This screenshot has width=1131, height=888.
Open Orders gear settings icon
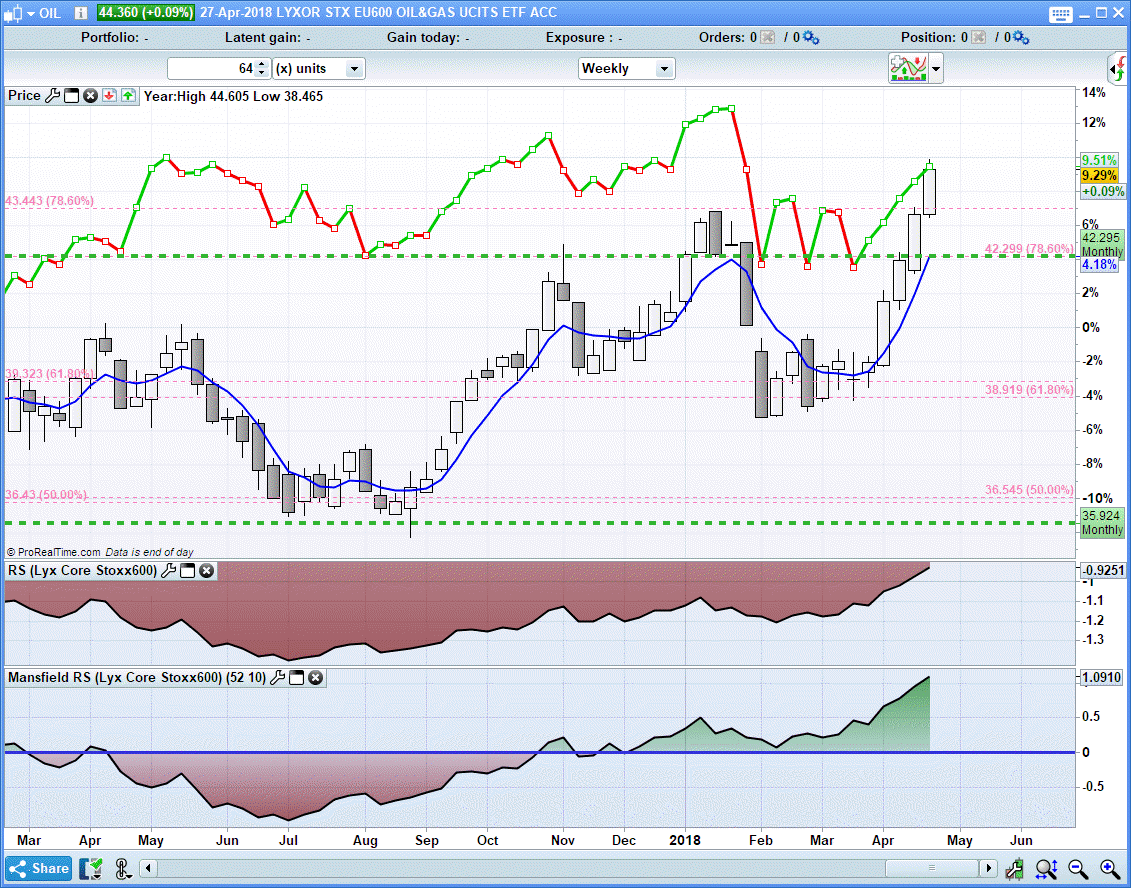811,38
